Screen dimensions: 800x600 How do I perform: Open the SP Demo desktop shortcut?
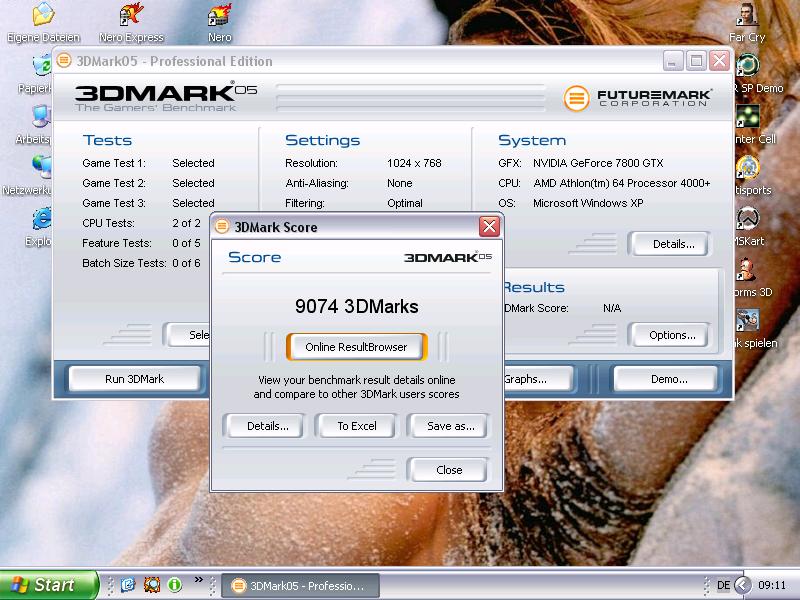coord(759,74)
